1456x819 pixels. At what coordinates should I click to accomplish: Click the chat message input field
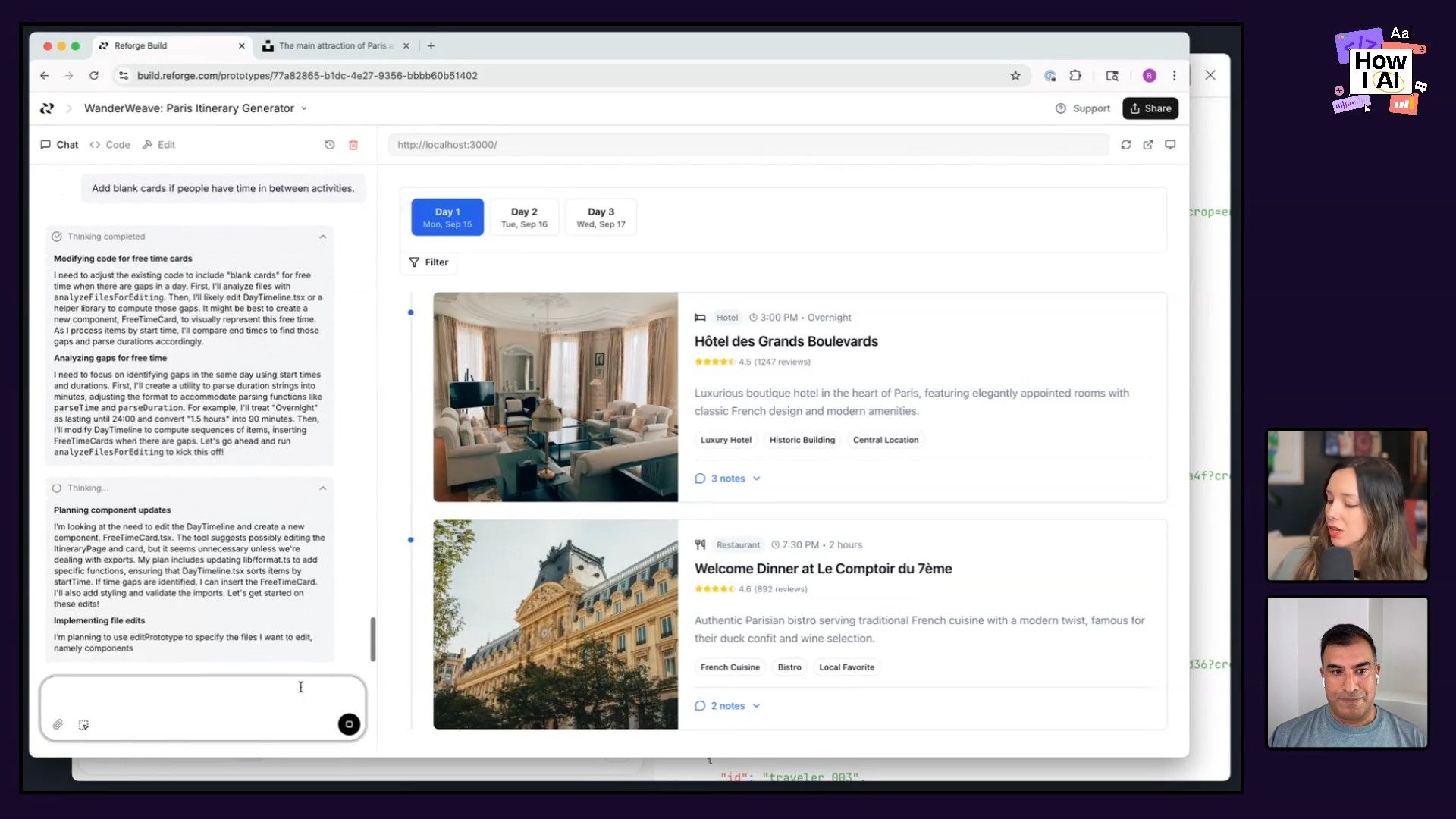(x=190, y=694)
